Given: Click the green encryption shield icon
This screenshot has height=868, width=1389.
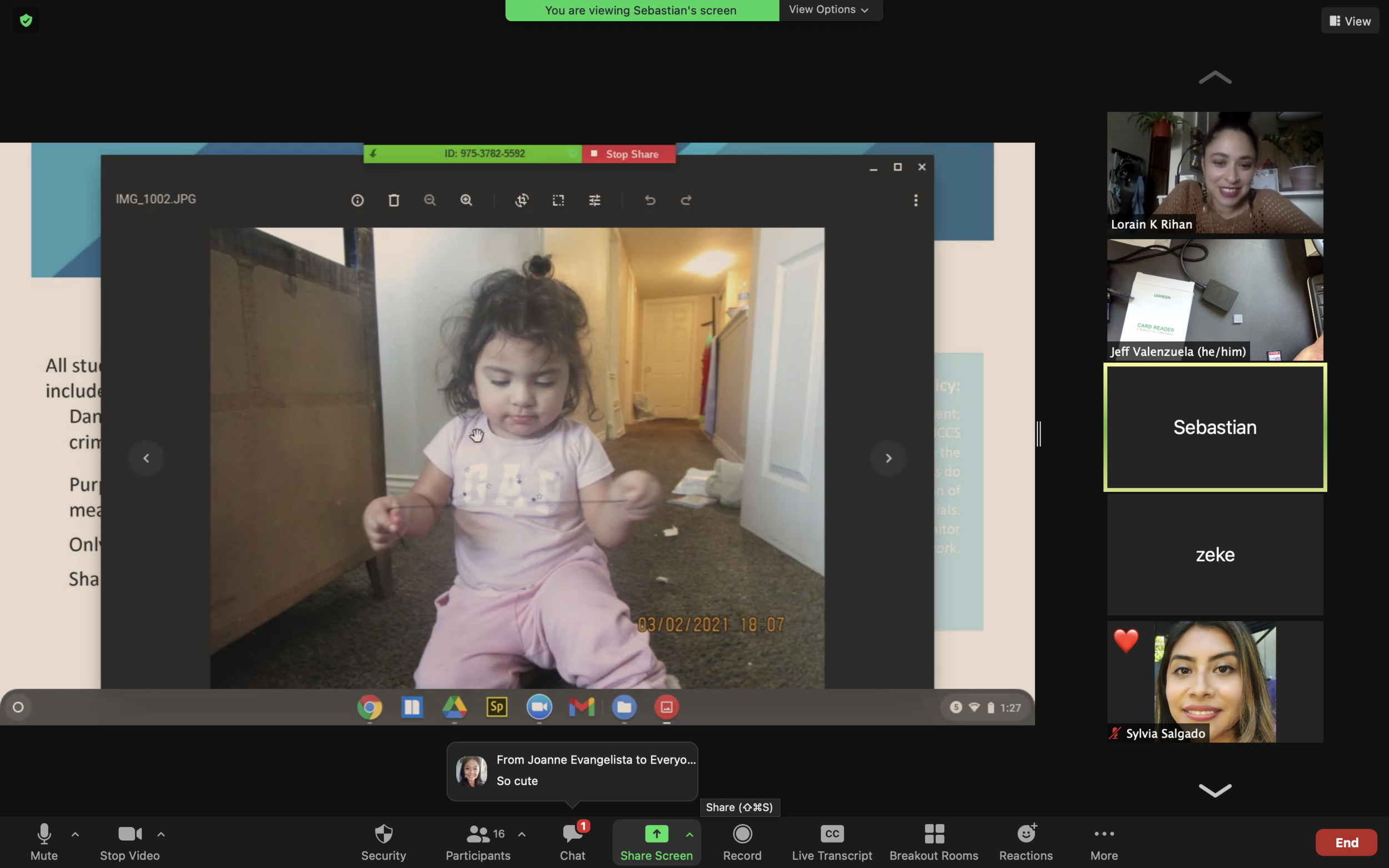Looking at the screenshot, I should (26, 21).
